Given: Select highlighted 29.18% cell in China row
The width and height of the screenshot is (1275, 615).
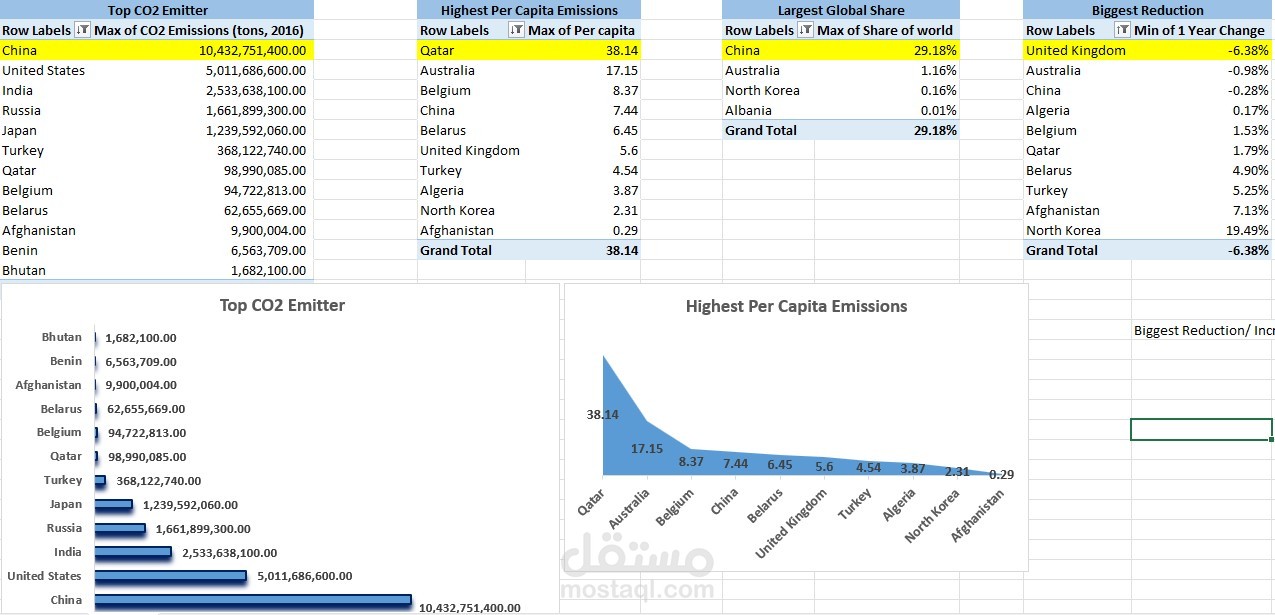Looking at the screenshot, I should point(886,50).
